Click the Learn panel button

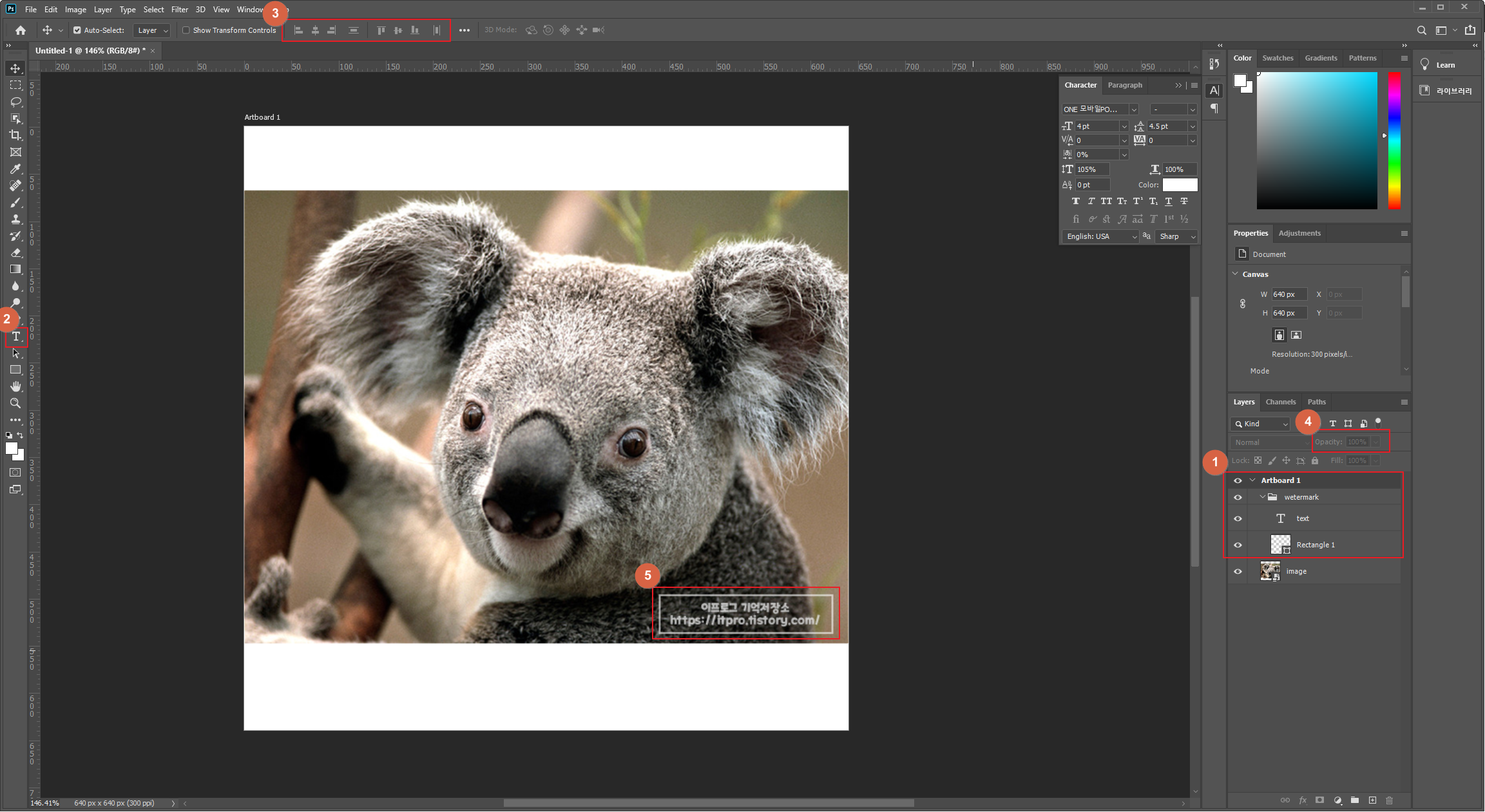[x=1444, y=65]
